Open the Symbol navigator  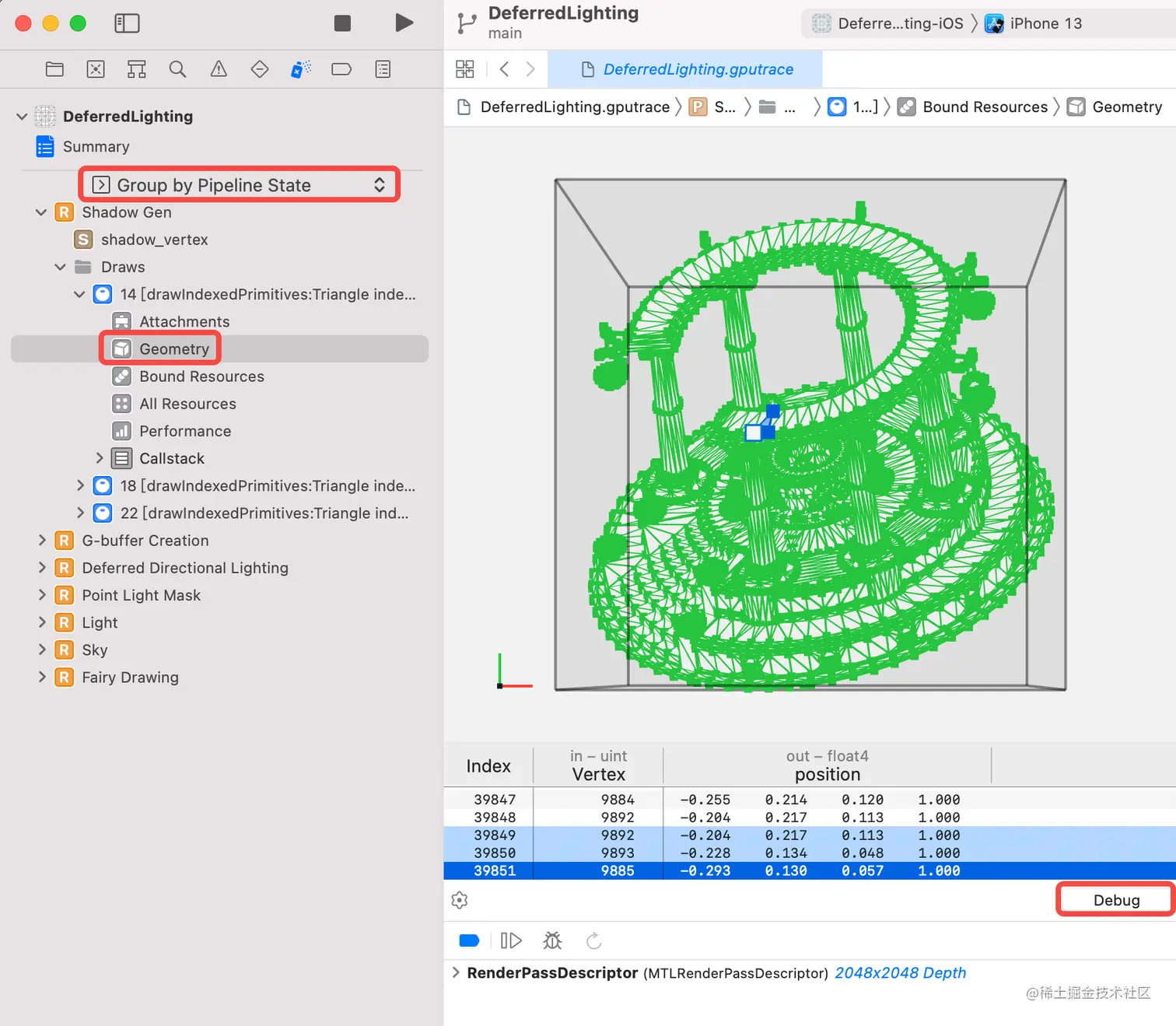click(137, 69)
